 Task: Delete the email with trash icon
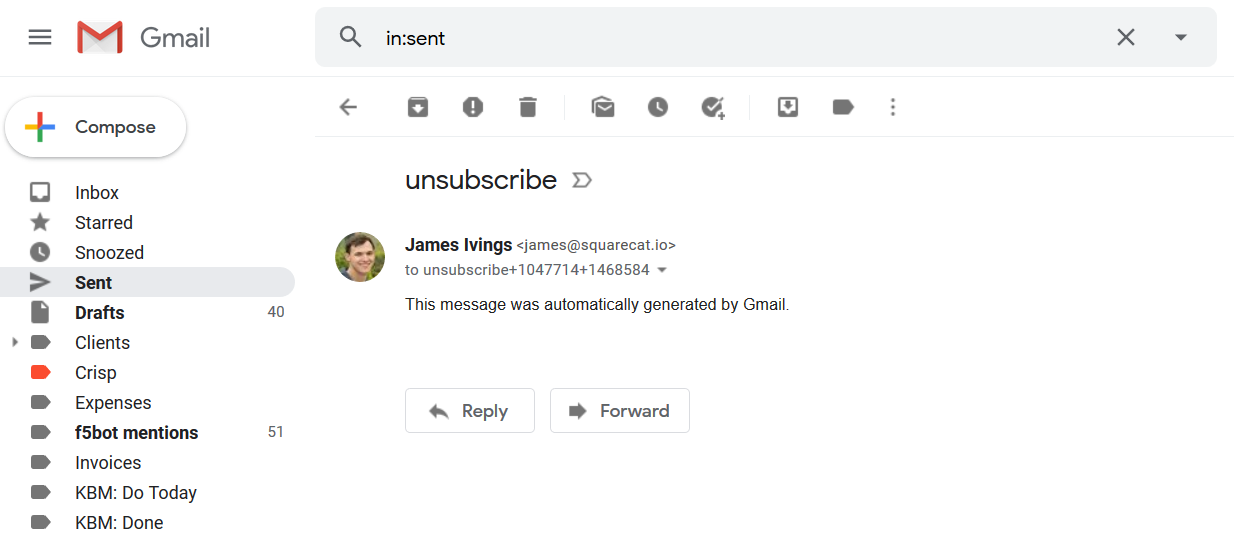pos(528,107)
